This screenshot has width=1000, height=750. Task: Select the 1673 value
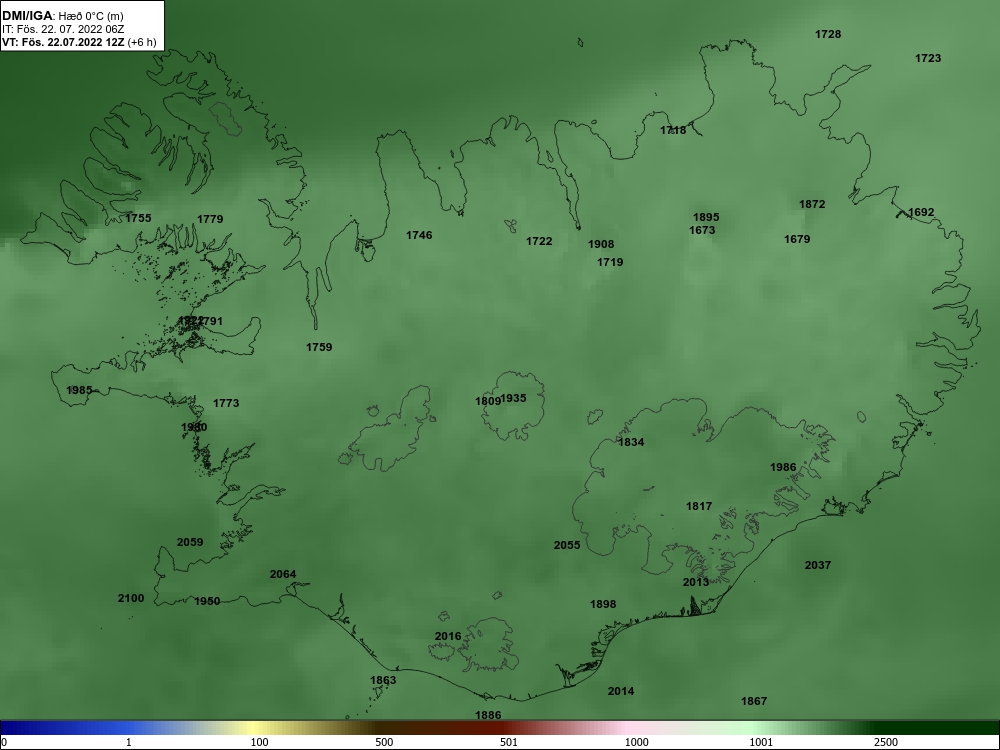click(702, 230)
